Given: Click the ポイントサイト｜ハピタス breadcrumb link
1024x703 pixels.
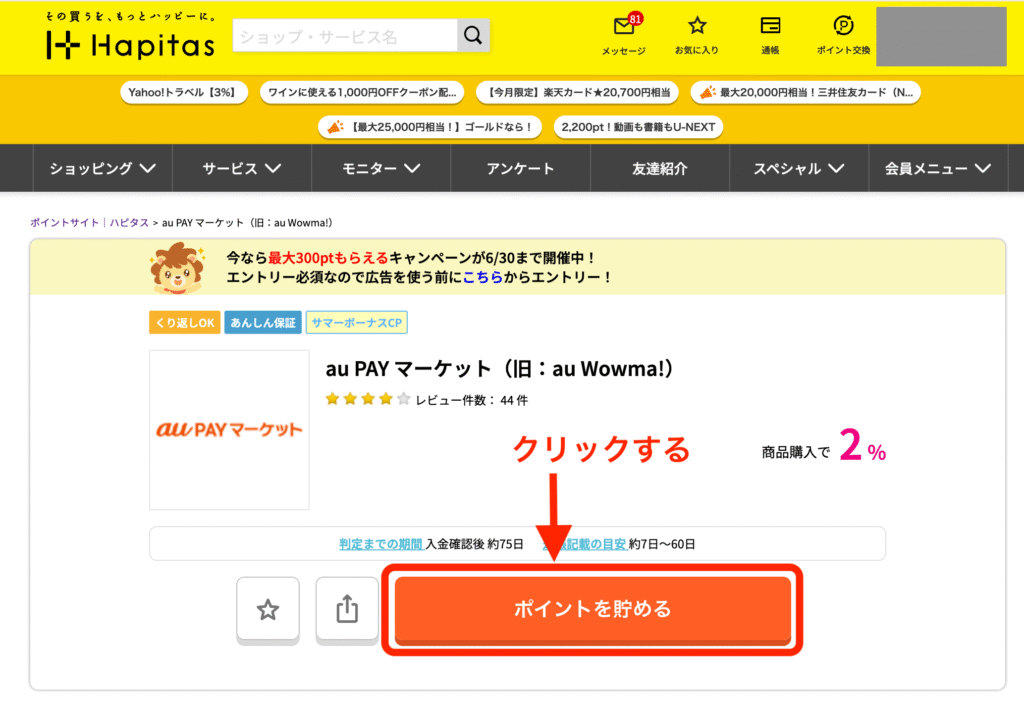Looking at the screenshot, I should click(x=89, y=223).
